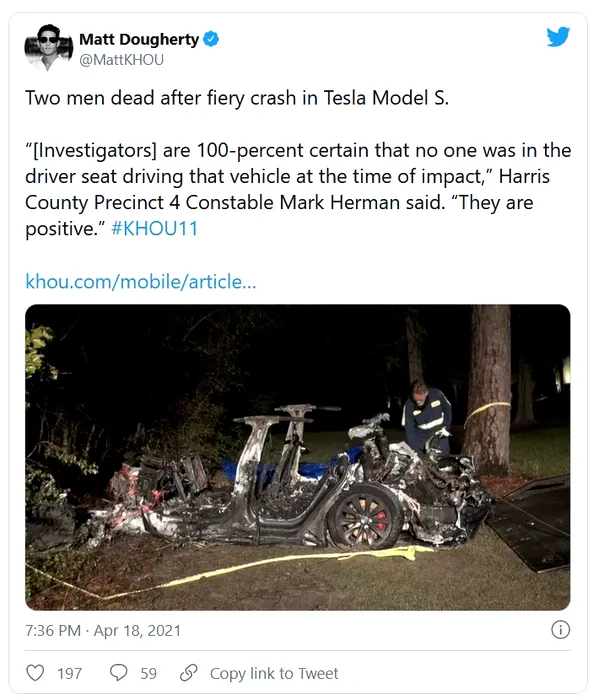Open the khou.com/mobile/article link

pyautogui.click(x=141, y=281)
